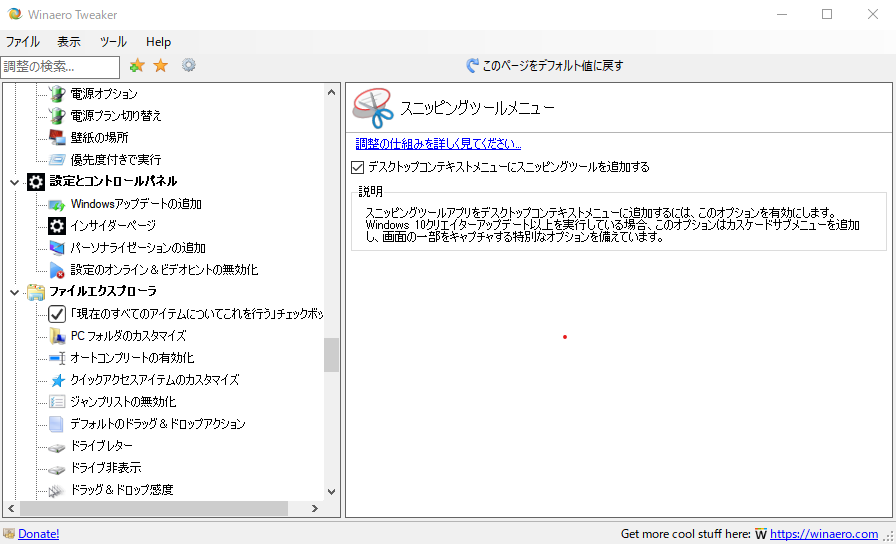Open 調整の仕組みを詳しく見てください link
The width and height of the screenshot is (896, 544).
[438, 143]
